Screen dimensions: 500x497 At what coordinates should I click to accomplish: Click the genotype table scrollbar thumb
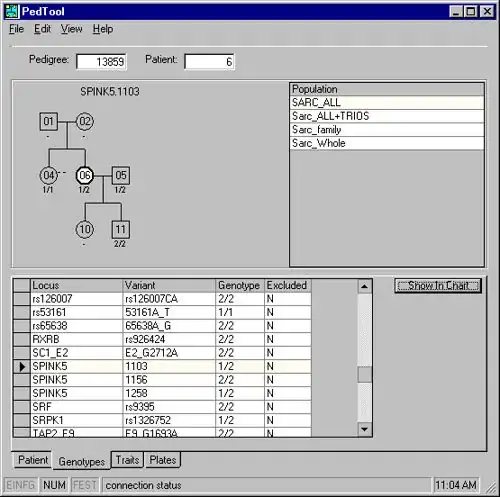click(364, 375)
